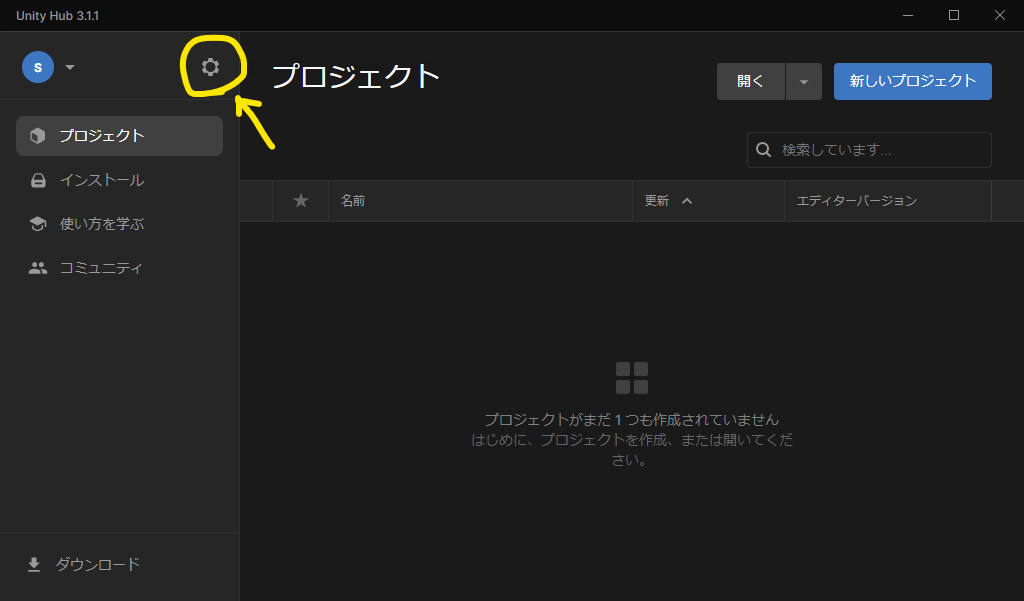1024x601 pixels.
Task: Click the インストール (Installs) disk icon
Action: [38, 181]
